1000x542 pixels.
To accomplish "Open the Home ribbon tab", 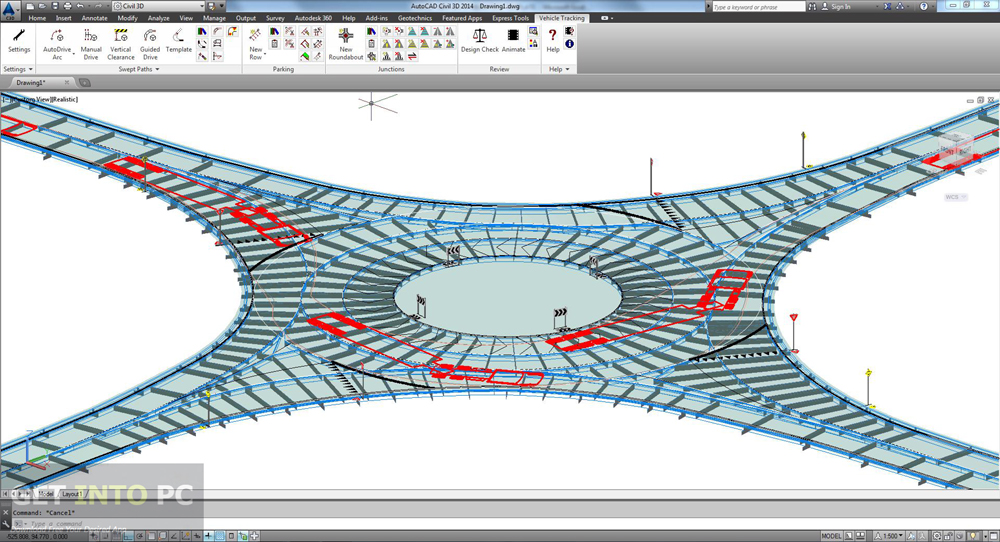I will pyautogui.click(x=37, y=18).
